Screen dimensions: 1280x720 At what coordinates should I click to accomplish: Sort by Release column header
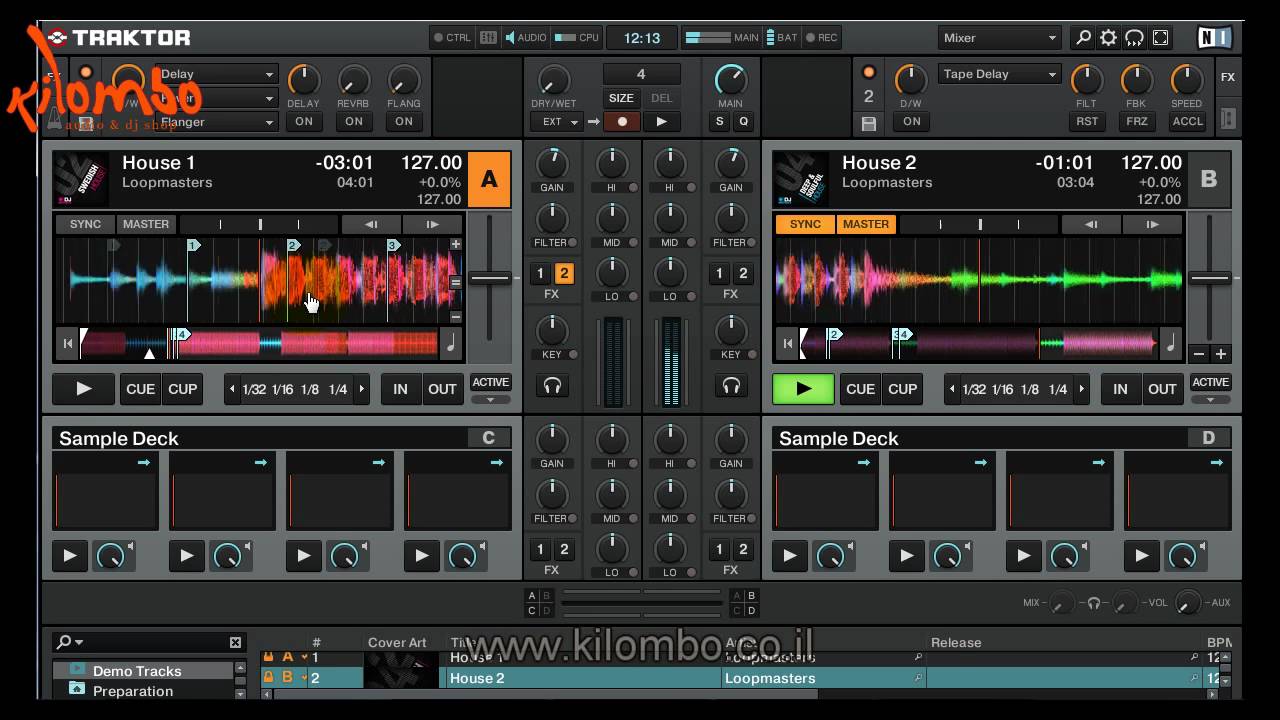pos(956,643)
